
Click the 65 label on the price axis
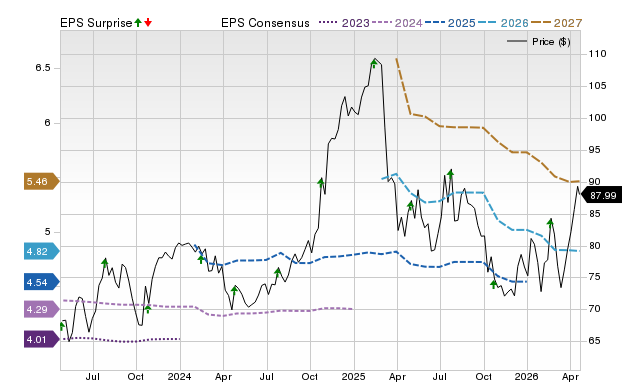click(594, 341)
